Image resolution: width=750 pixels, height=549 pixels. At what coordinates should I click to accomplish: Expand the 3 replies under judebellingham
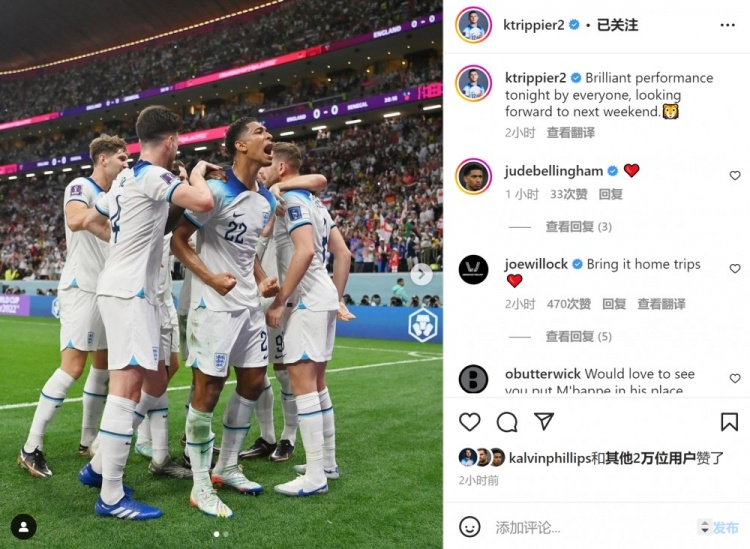[x=578, y=227]
